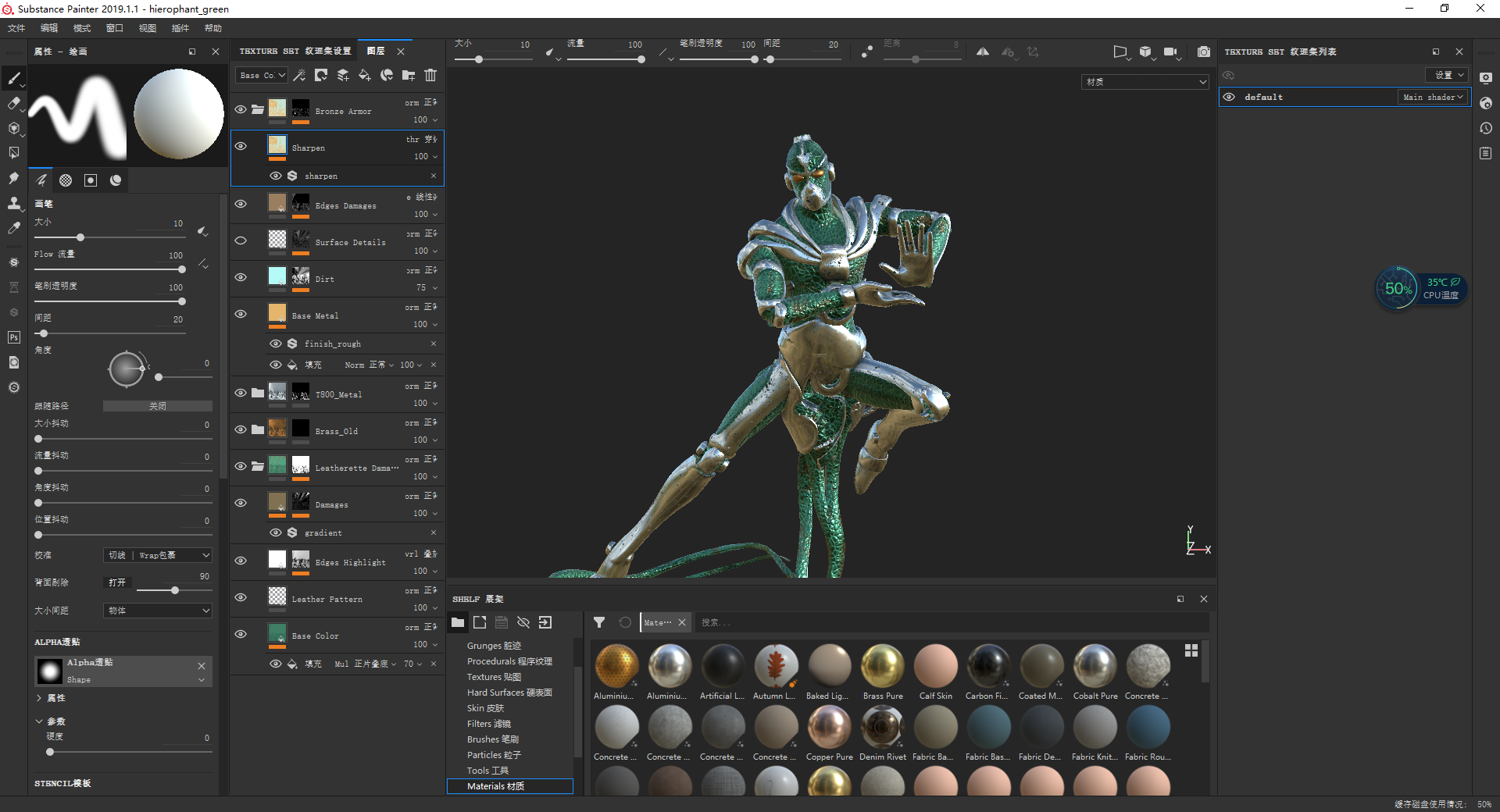Viewport: 1500px width, 812px height.
Task: Open the 材质 viewport mode dropdown
Action: coord(1145,82)
